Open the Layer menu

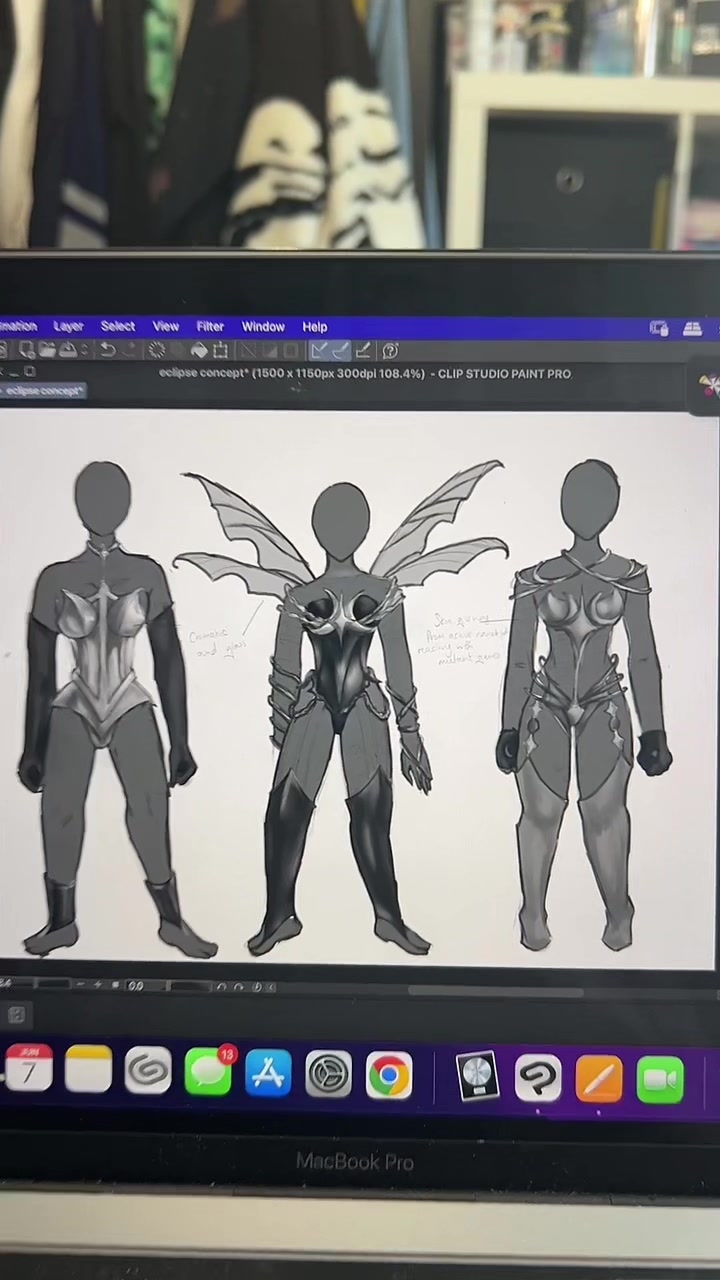(68, 326)
